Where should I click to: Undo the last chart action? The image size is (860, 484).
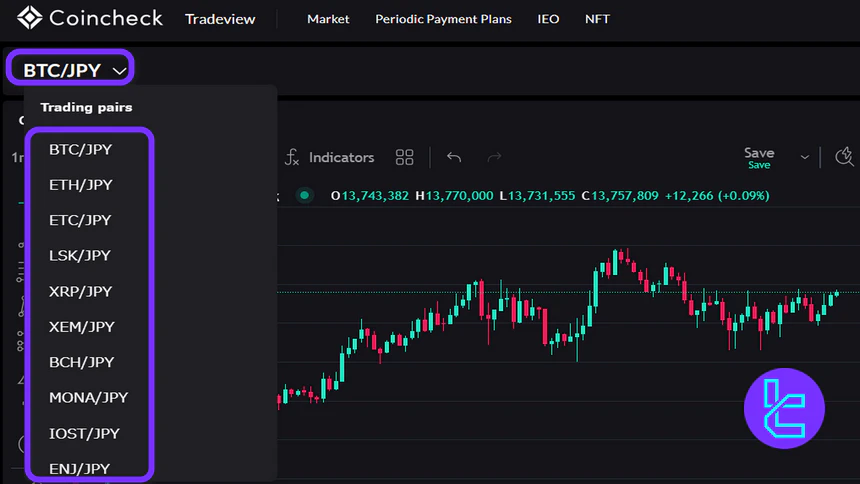(454, 157)
